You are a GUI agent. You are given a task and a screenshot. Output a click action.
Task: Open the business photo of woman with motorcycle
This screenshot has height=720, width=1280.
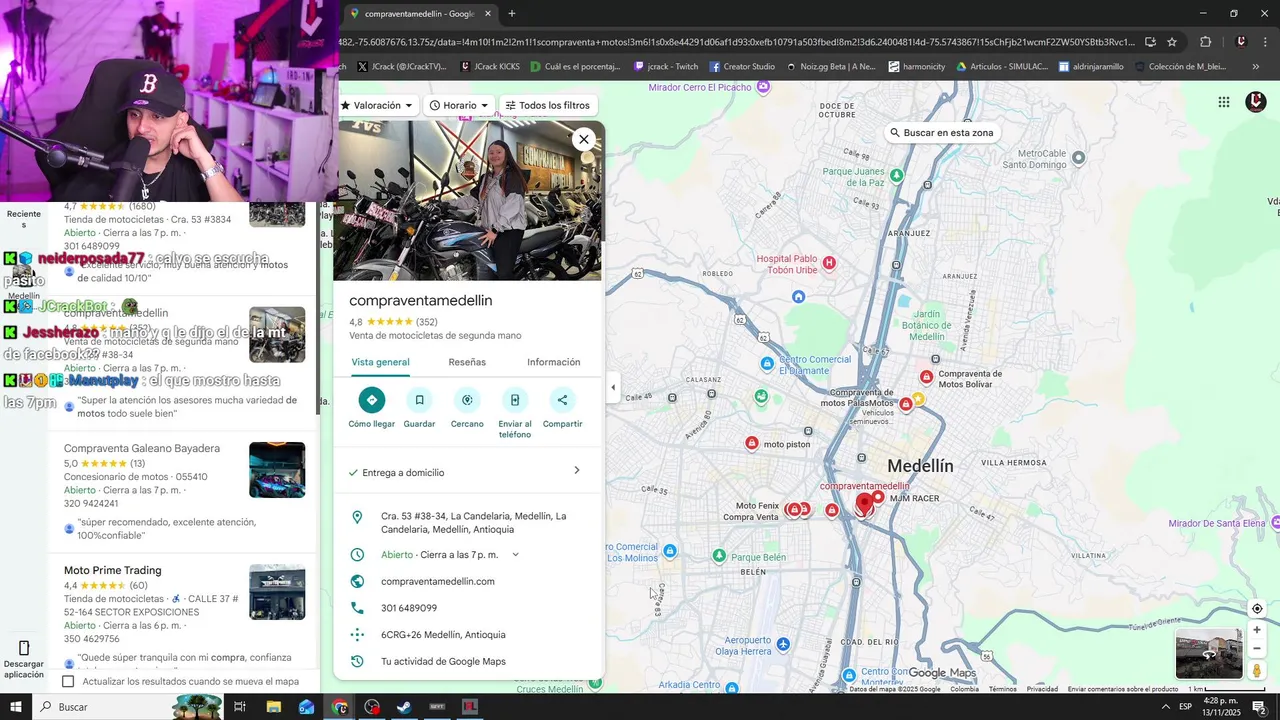[468, 200]
